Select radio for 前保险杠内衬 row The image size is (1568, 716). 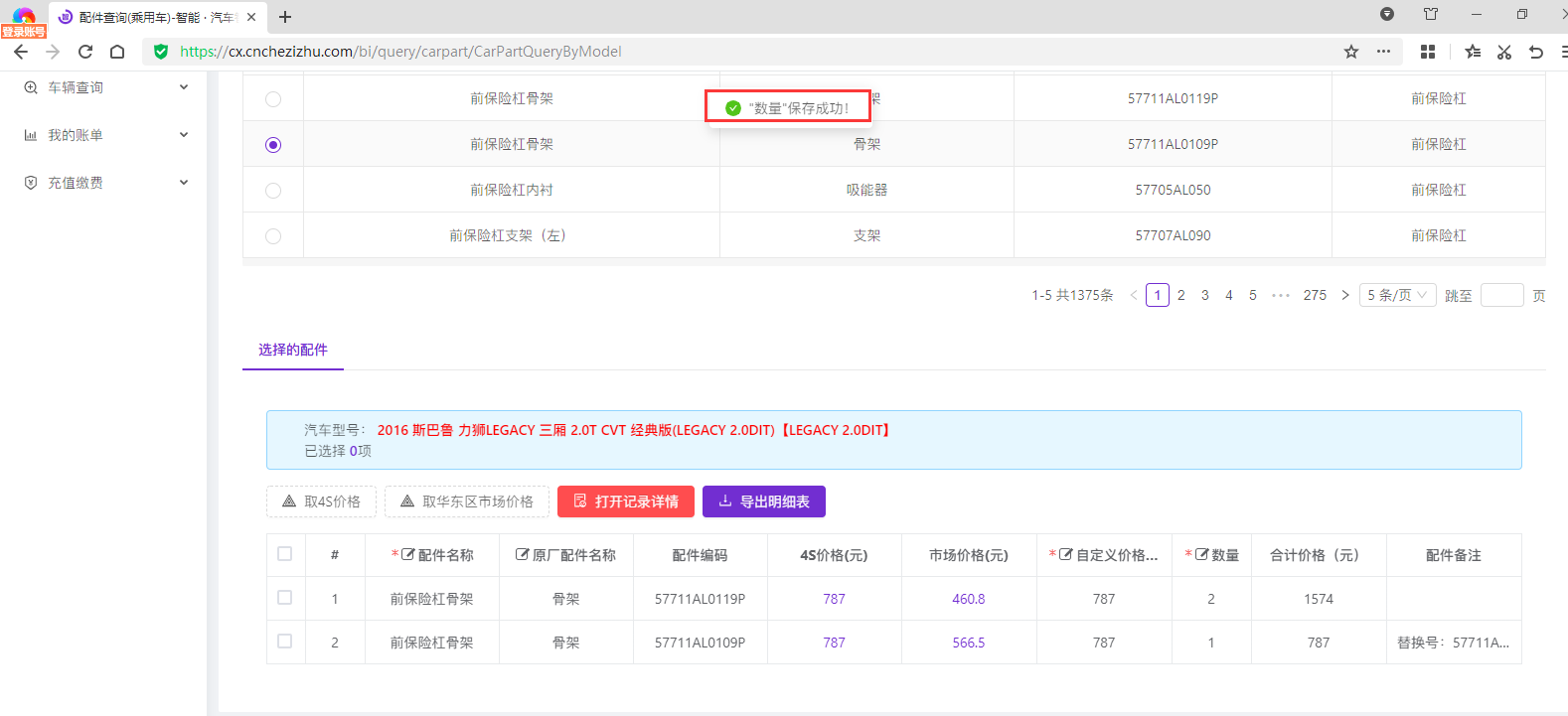click(273, 191)
